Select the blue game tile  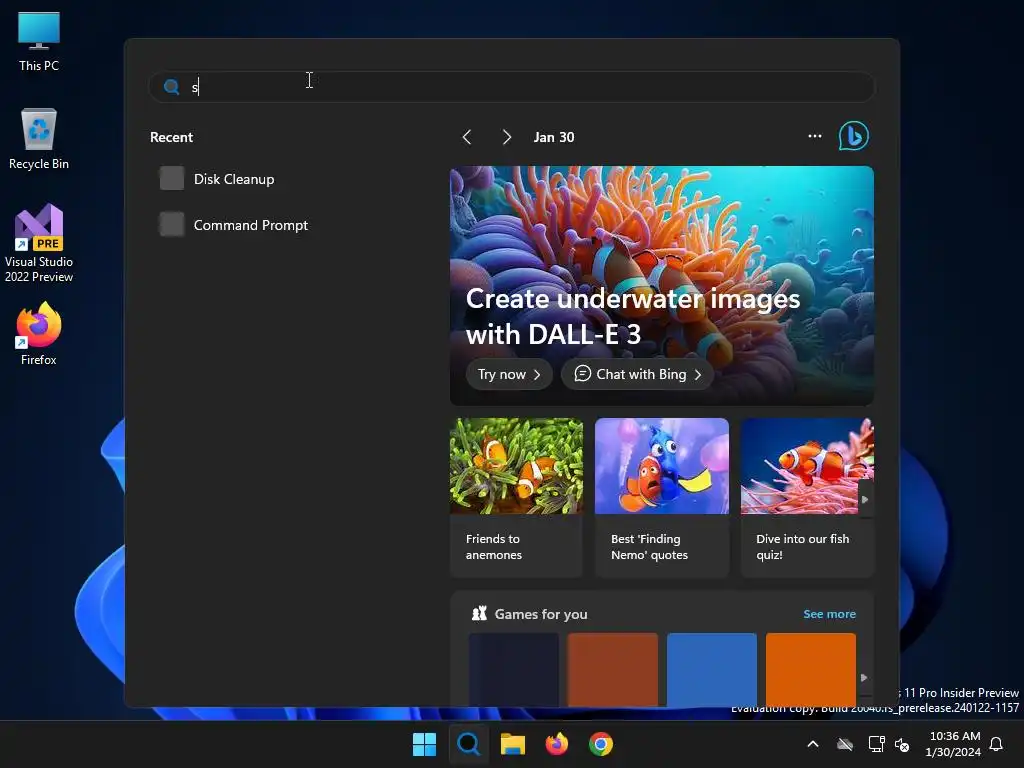click(712, 669)
